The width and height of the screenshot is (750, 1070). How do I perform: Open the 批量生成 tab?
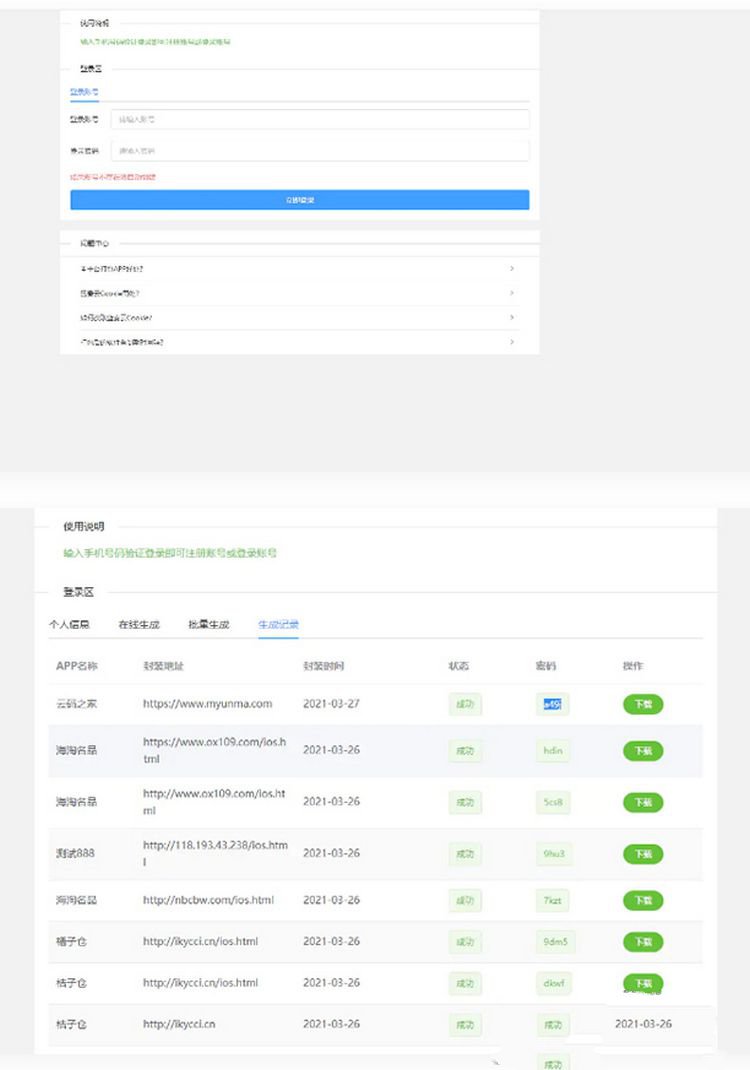click(209, 625)
